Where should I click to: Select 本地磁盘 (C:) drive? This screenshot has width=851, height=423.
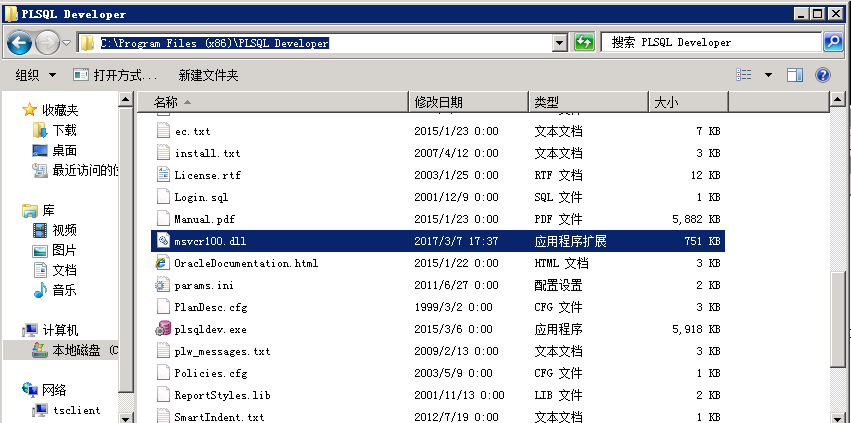[x=85, y=350]
